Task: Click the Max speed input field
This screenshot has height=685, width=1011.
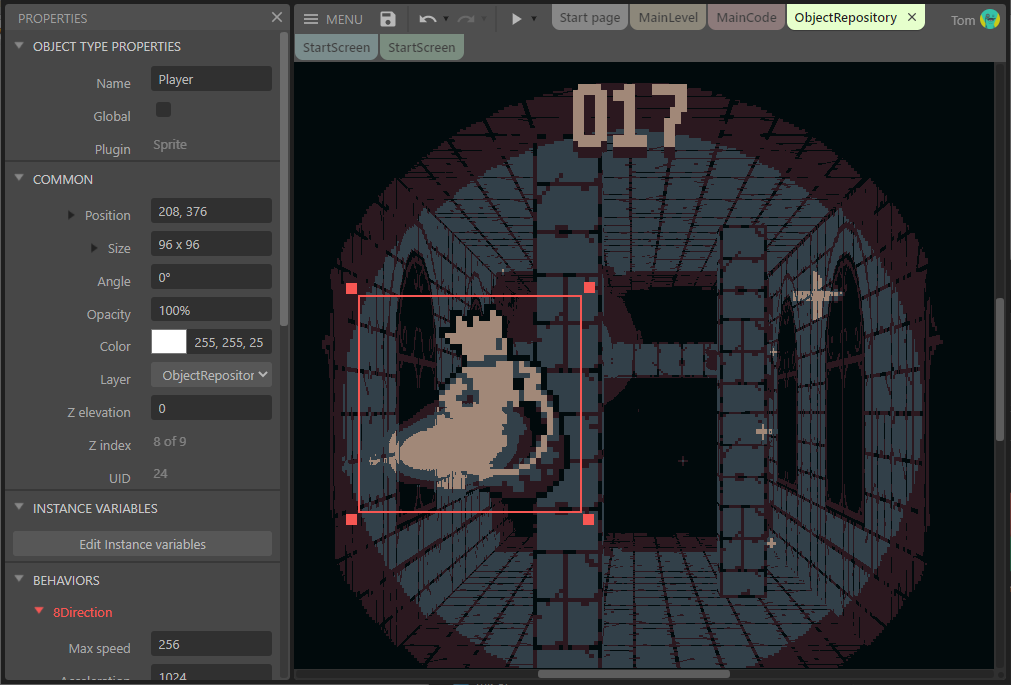Action: coord(211,644)
